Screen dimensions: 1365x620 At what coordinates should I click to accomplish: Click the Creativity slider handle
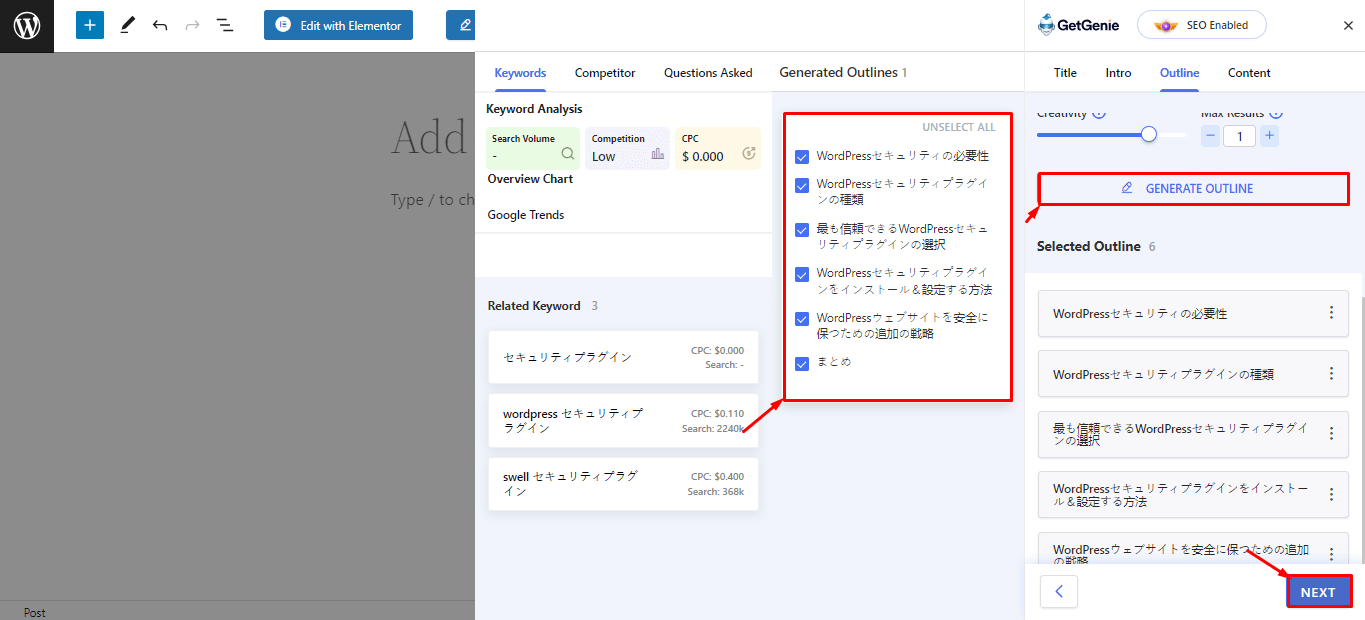click(1149, 134)
